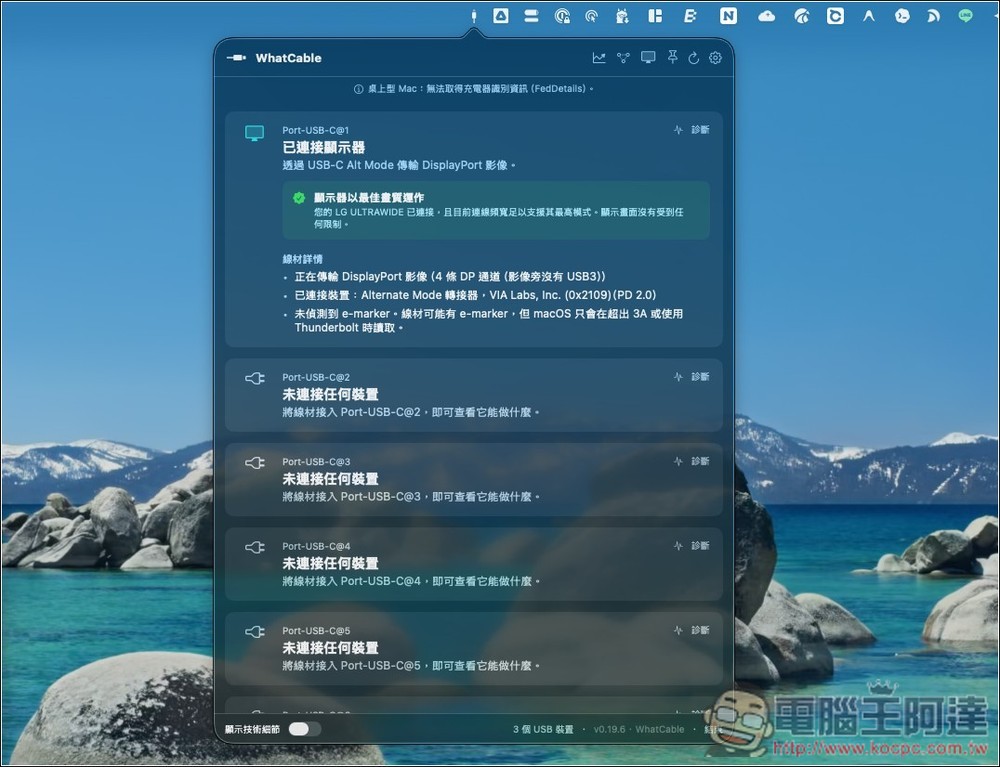Click 未連接任何裝置 under Port-USB-C@3
Viewport: 1000px width, 767px height.
(330, 479)
